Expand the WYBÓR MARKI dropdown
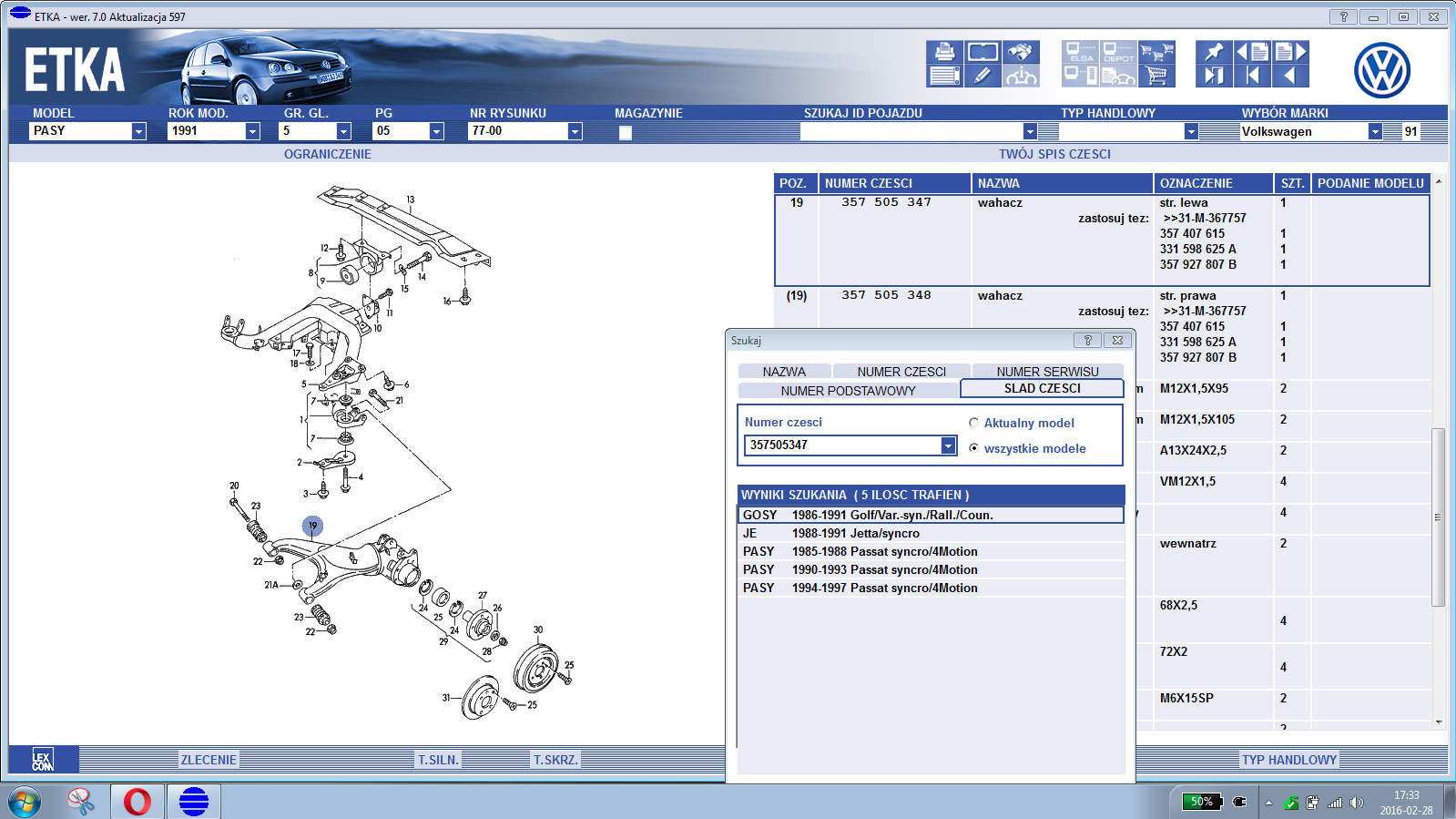The width and height of the screenshot is (1456, 819). pos(1375,131)
